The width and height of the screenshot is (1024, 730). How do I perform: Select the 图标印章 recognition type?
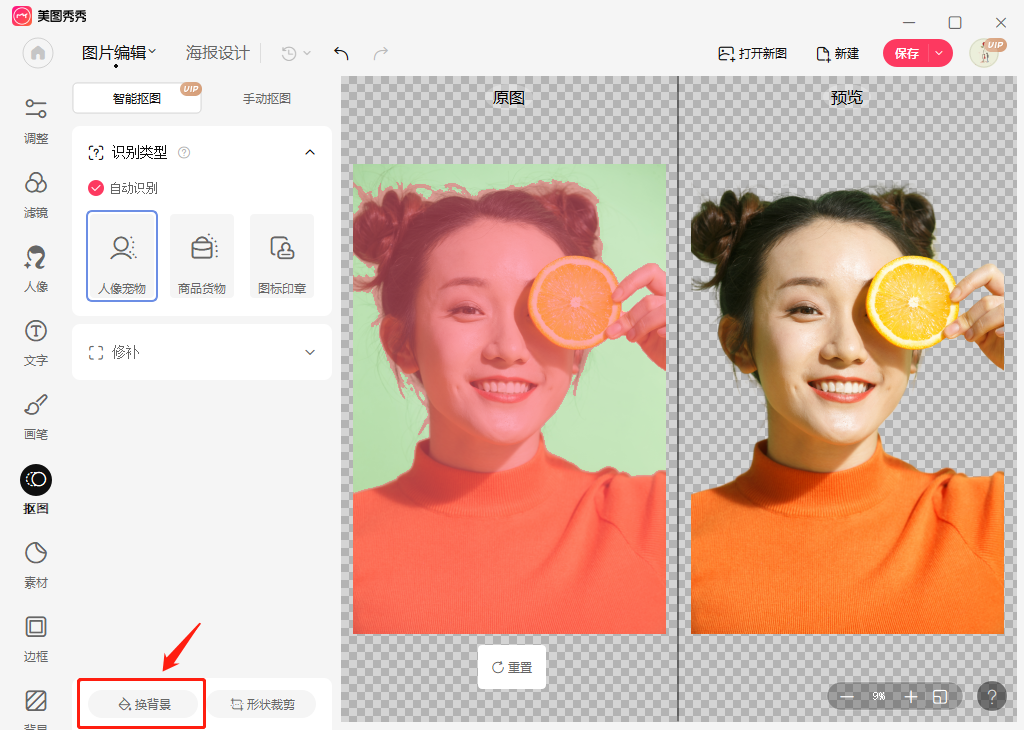click(x=283, y=256)
